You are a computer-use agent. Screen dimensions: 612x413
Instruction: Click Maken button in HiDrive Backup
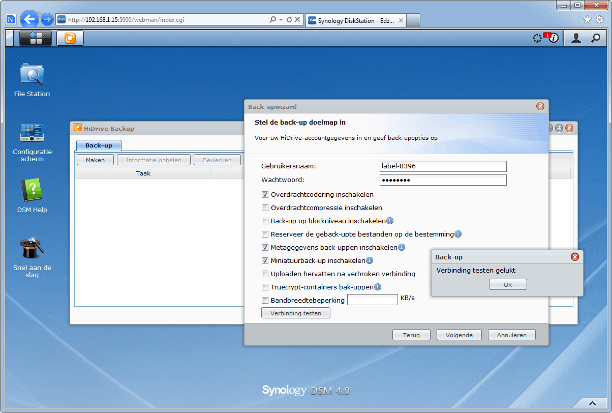pyautogui.click(x=95, y=160)
